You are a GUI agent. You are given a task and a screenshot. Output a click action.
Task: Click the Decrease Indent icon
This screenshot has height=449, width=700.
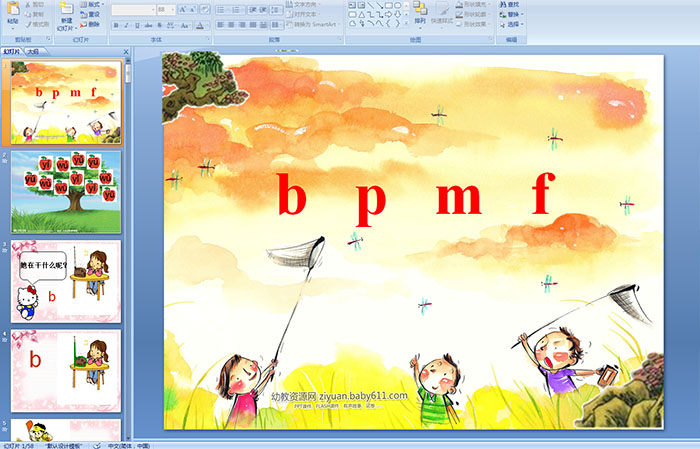(253, 10)
